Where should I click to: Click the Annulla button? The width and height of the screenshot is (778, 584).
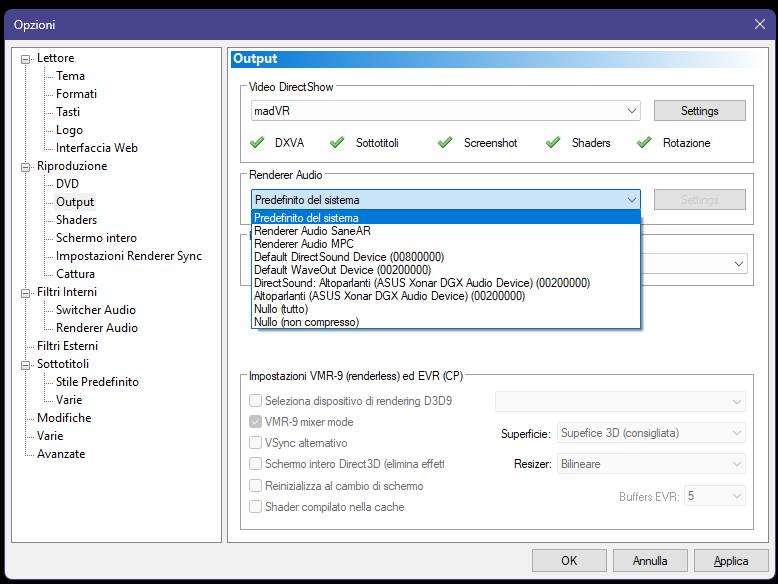tap(650, 561)
